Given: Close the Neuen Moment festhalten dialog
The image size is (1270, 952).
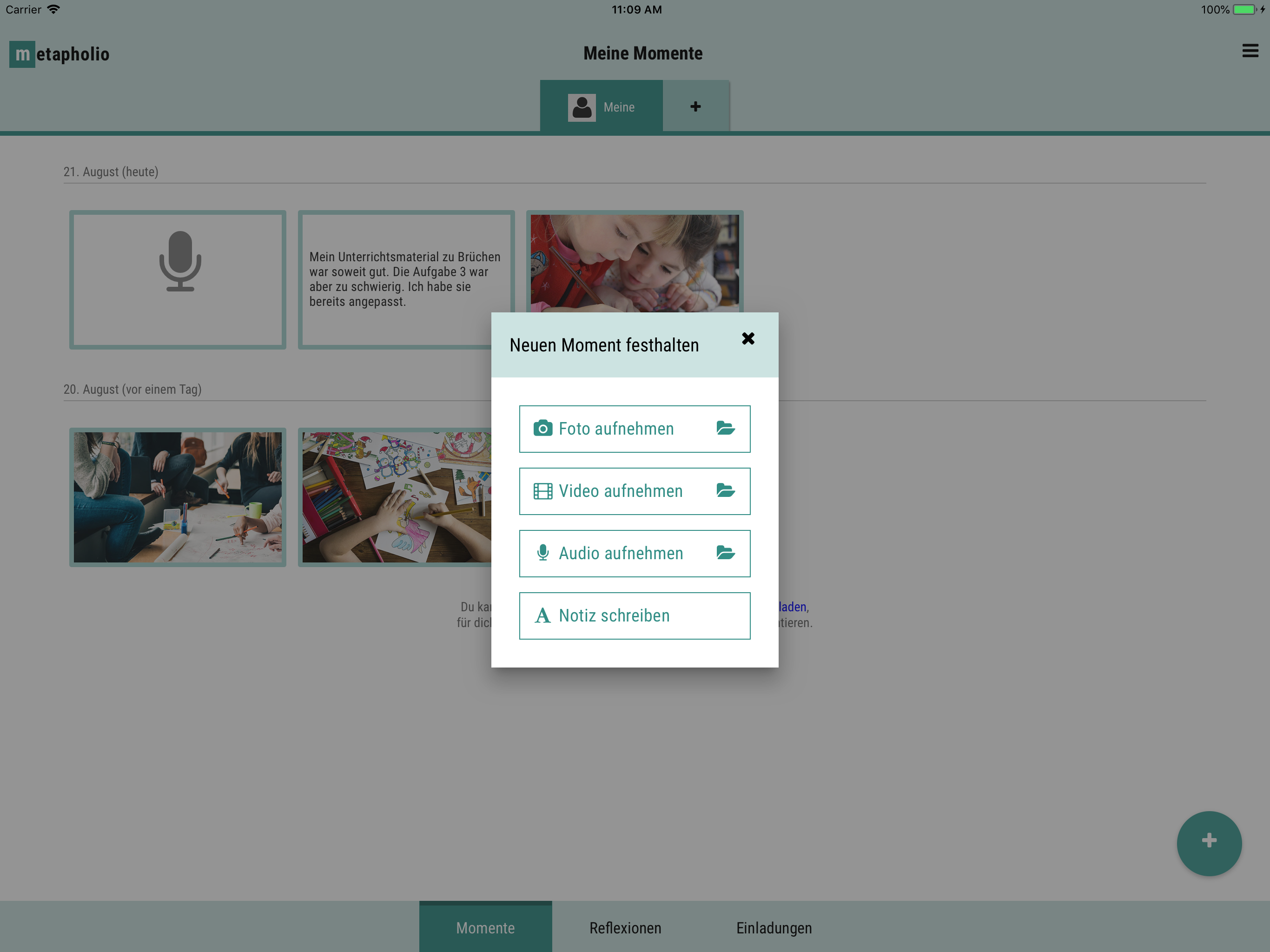Looking at the screenshot, I should [747, 339].
